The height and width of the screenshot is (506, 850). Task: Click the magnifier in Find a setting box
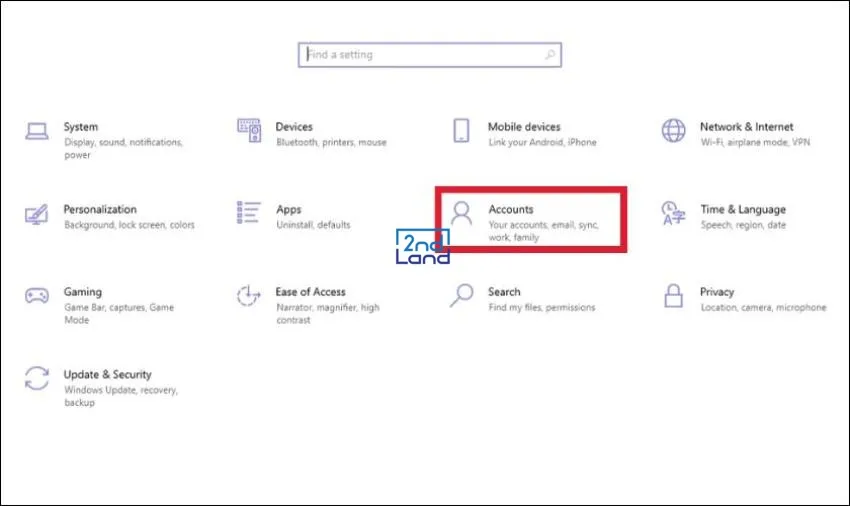pyautogui.click(x=550, y=54)
